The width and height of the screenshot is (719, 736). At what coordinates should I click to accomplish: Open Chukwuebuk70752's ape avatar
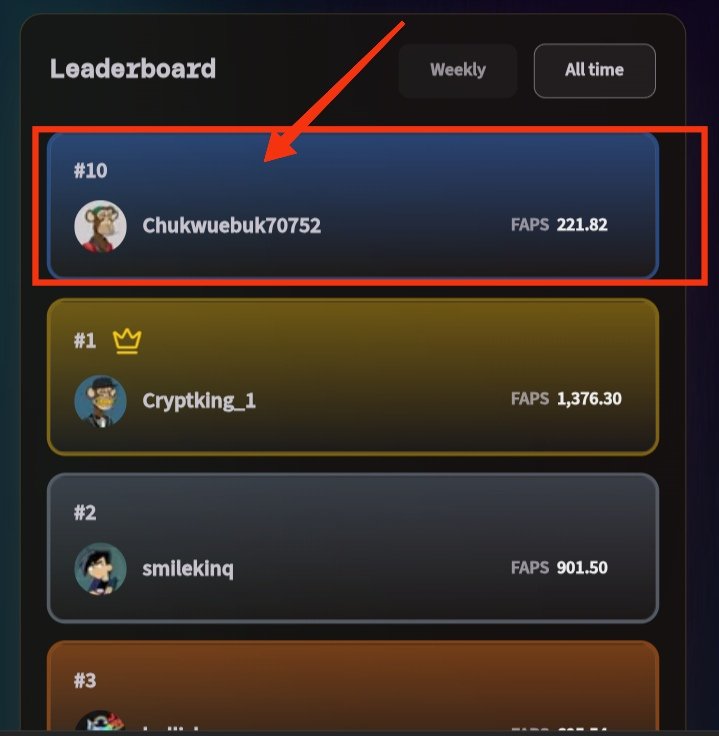pyautogui.click(x=100, y=226)
